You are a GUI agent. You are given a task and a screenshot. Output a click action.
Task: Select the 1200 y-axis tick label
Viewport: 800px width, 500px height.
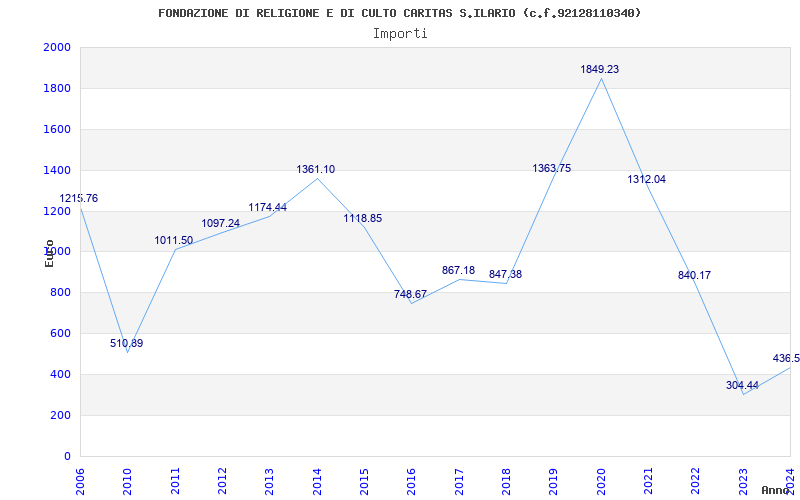tap(57, 211)
